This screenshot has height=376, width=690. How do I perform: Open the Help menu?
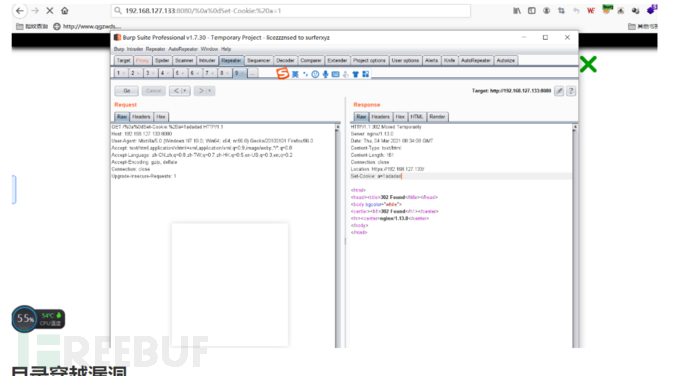point(226,49)
